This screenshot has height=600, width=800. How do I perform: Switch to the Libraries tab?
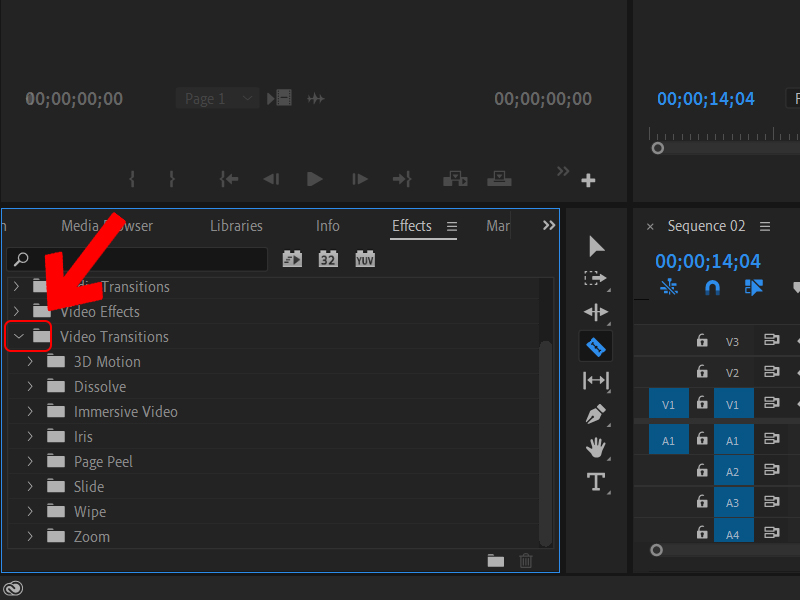click(236, 226)
